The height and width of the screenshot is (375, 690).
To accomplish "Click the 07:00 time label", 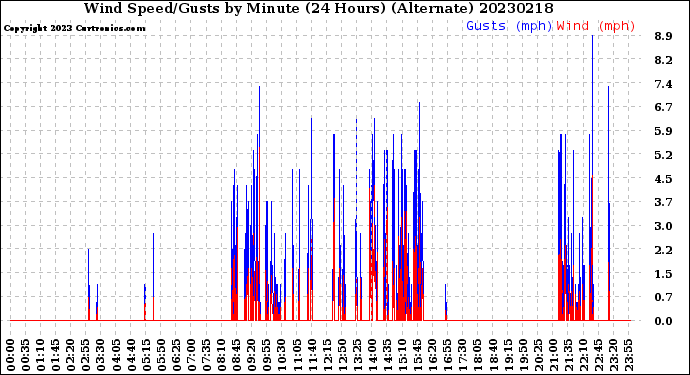I will (191, 355).
